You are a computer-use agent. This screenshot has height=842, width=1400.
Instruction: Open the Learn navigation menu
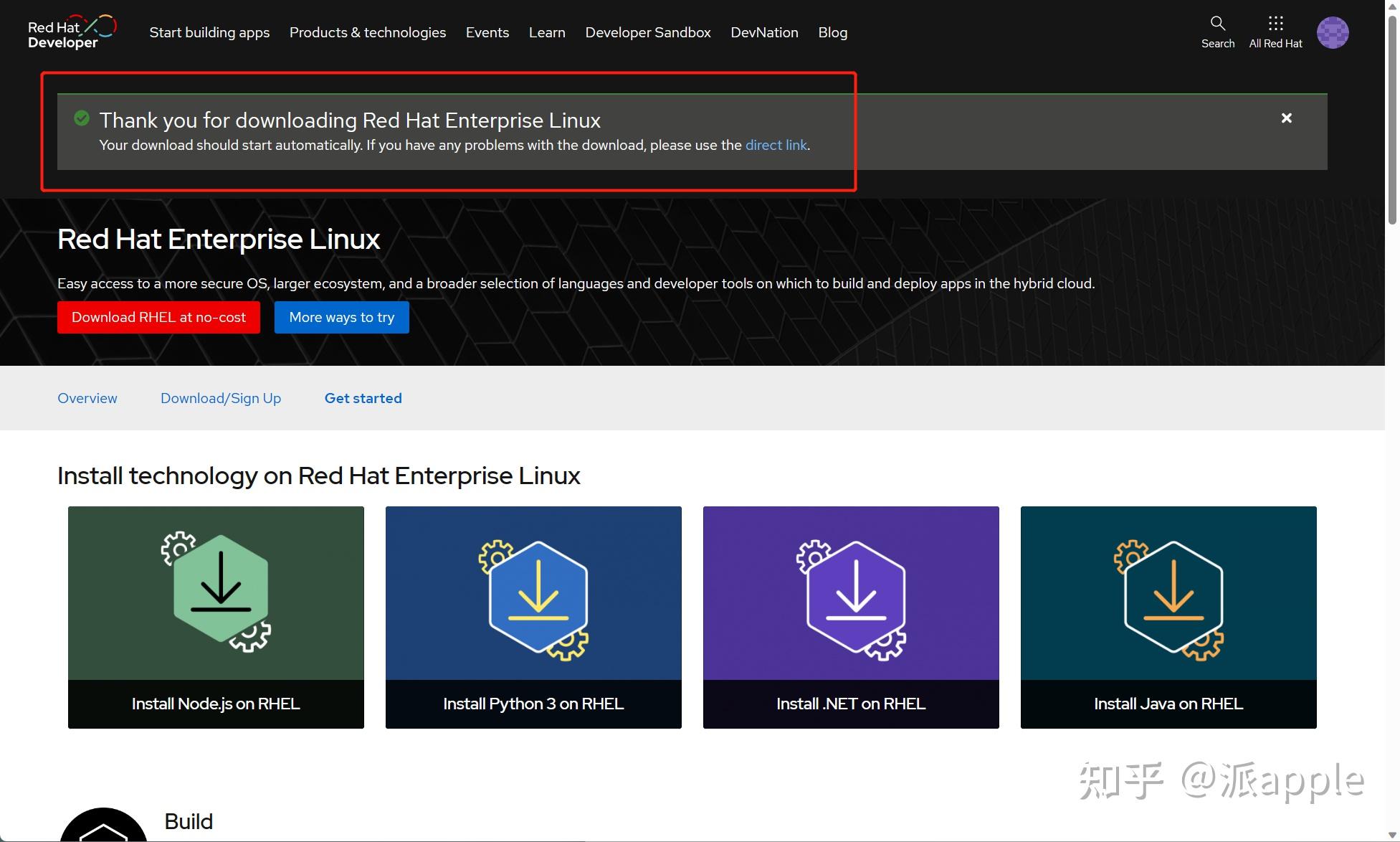point(547,32)
